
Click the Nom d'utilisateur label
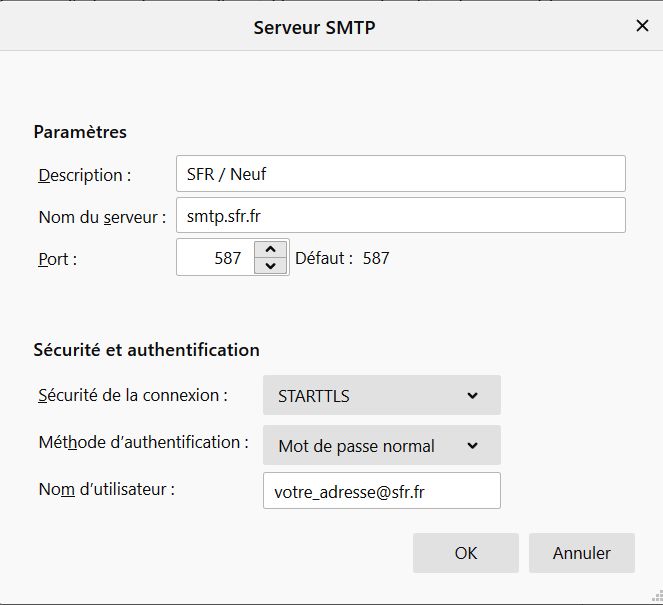(x=107, y=489)
